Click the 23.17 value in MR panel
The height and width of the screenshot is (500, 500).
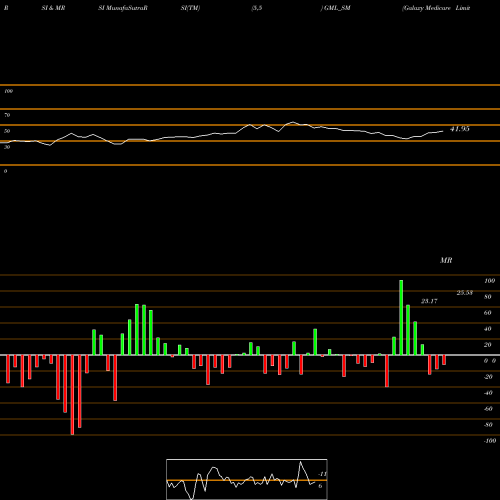pyautogui.click(x=429, y=301)
